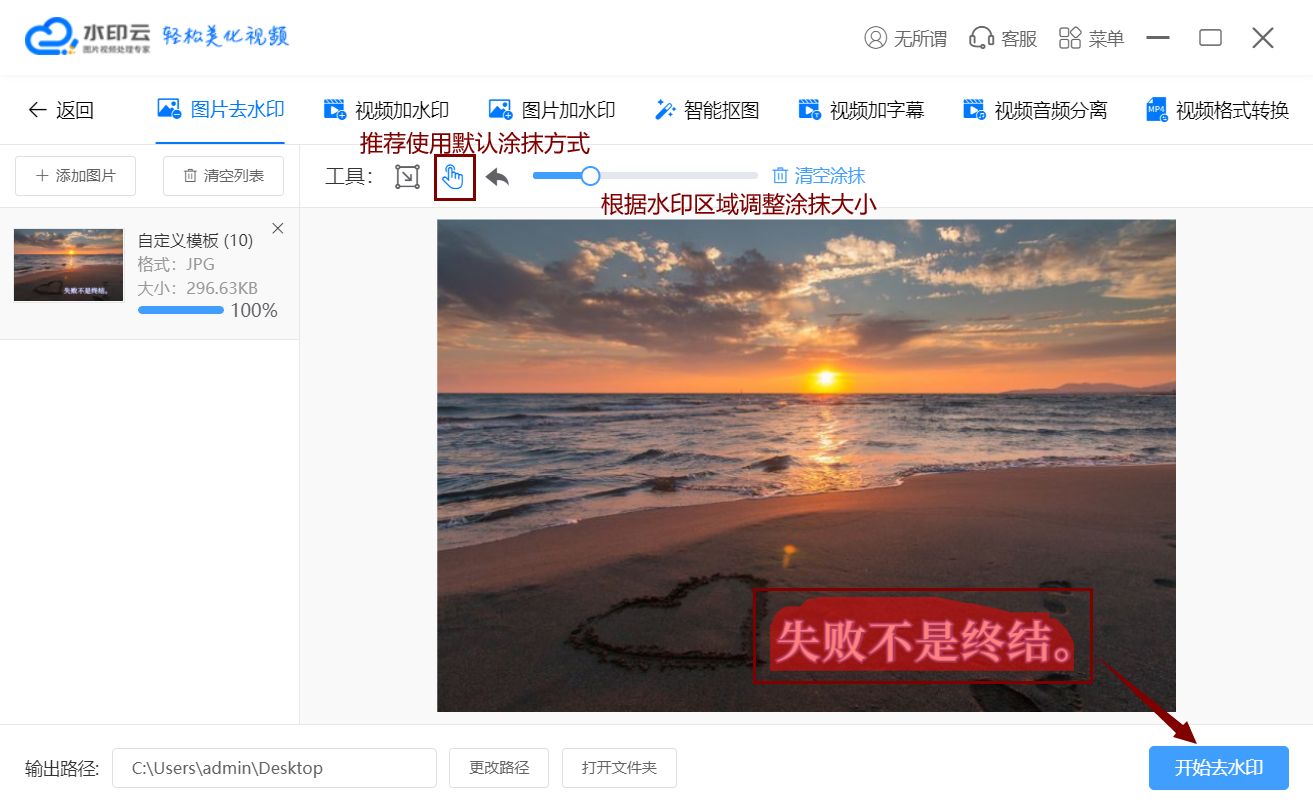Click the 无所谓 account avatar
Screen dimensions: 1313x809
tap(905, 38)
